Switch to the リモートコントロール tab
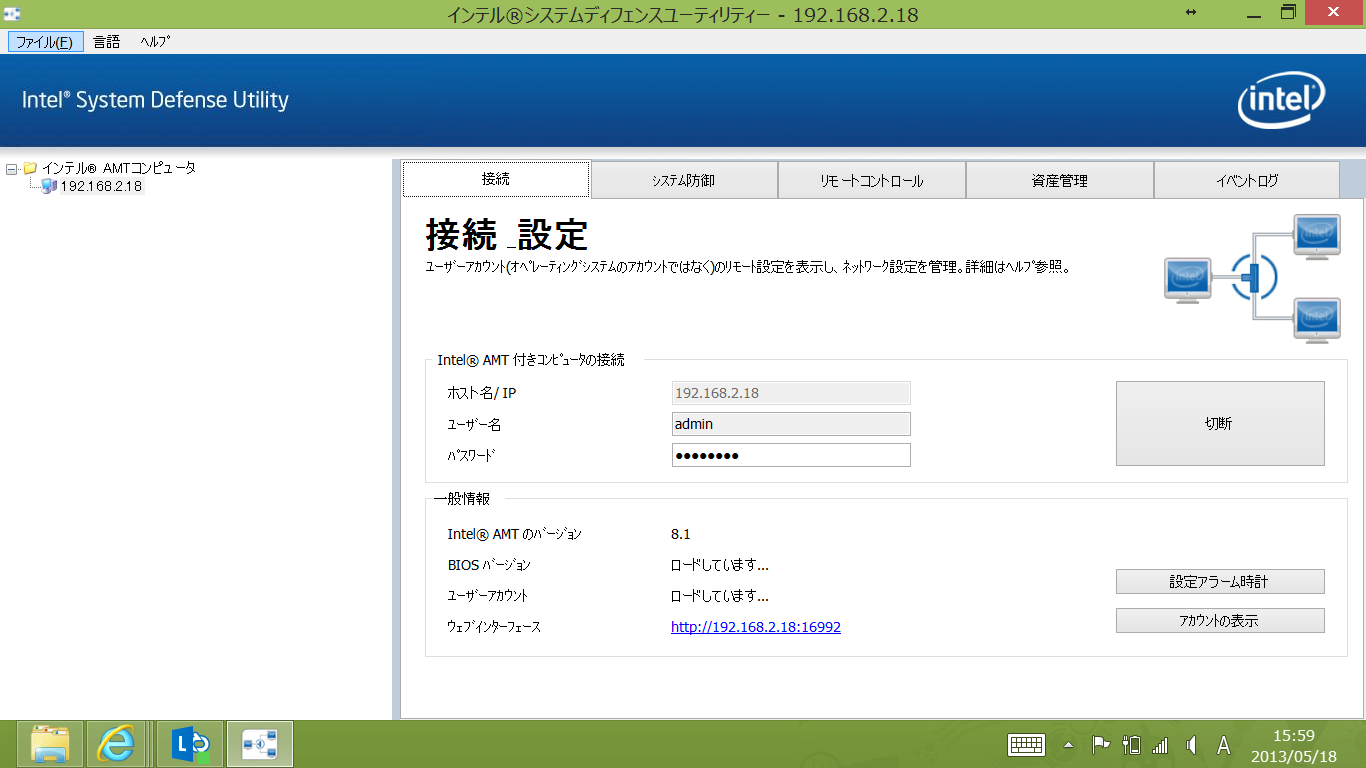1366x768 pixels. (871, 181)
